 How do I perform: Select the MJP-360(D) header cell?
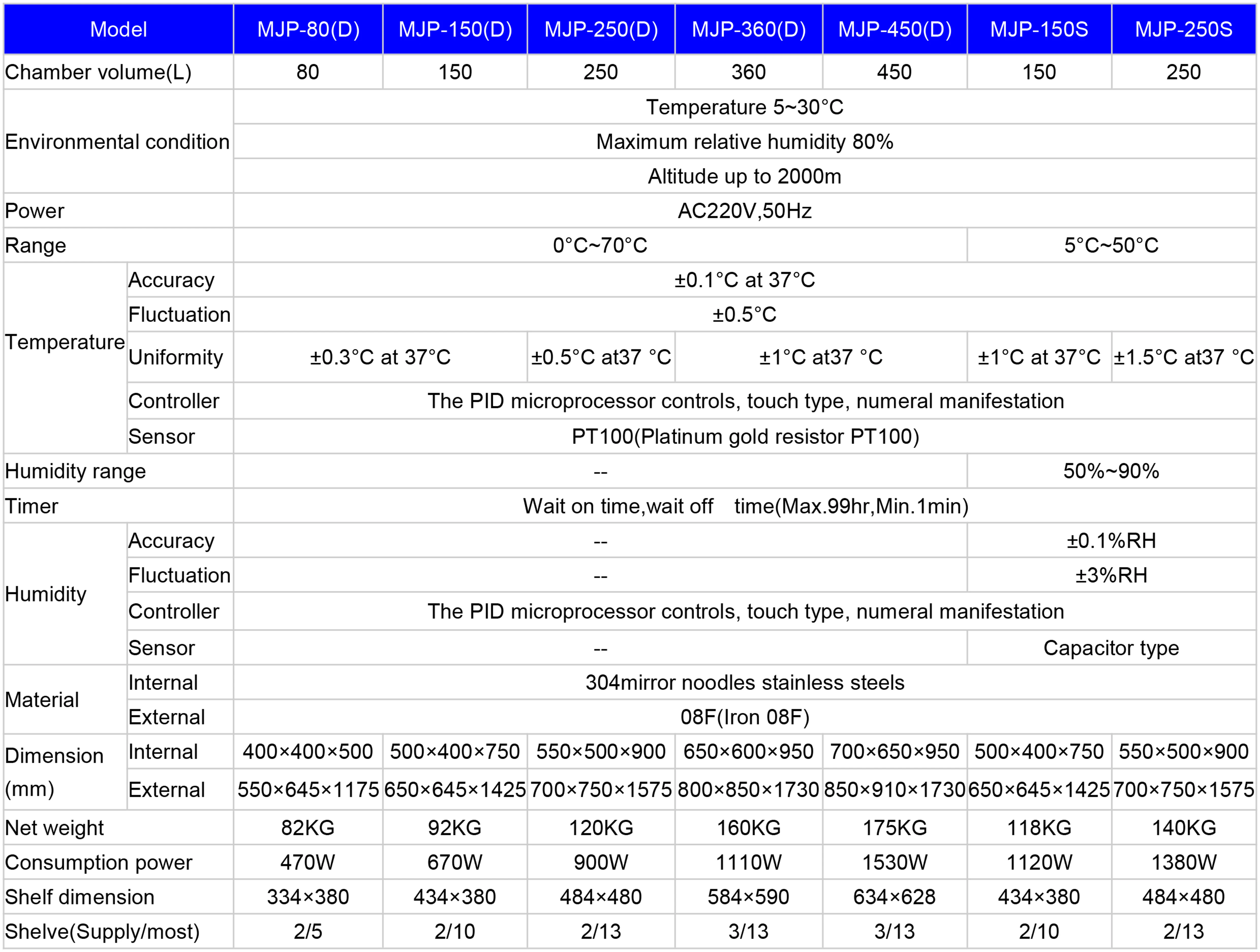coord(748,29)
